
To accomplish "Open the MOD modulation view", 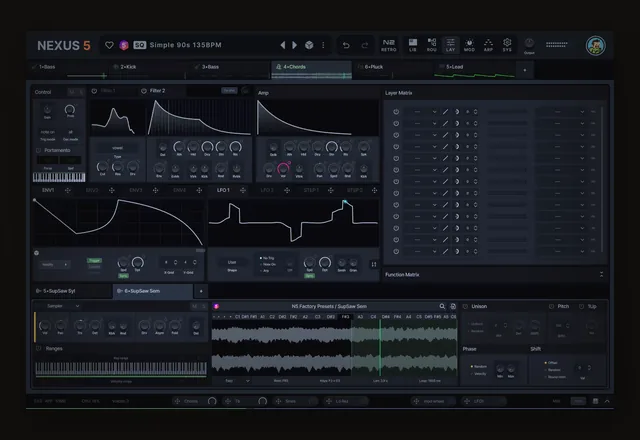I will point(469,45).
